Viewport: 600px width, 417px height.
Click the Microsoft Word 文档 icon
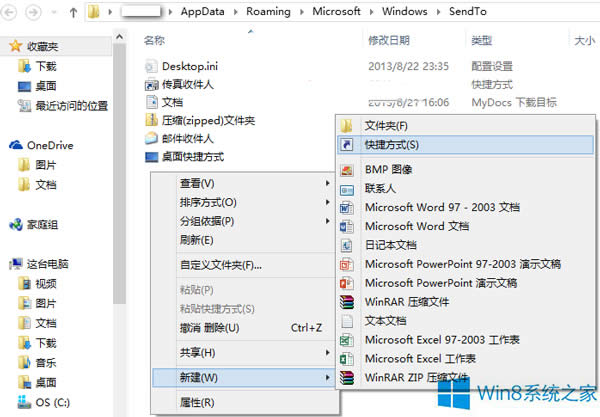tap(347, 226)
